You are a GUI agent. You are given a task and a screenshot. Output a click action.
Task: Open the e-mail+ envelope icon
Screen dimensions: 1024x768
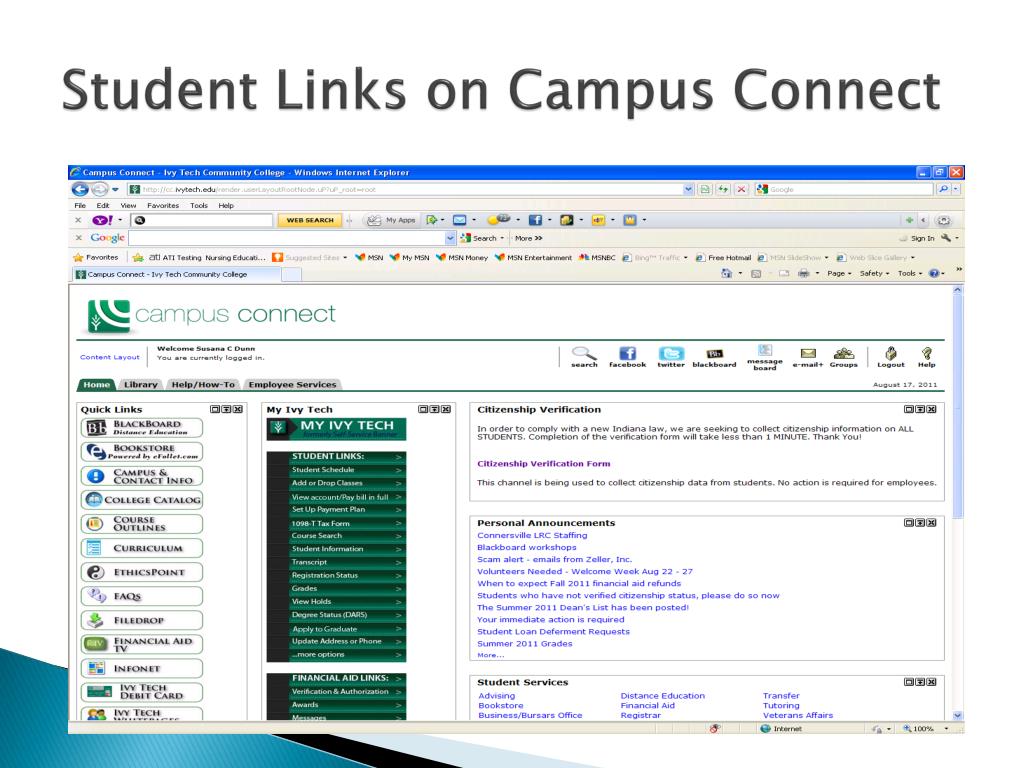808,353
